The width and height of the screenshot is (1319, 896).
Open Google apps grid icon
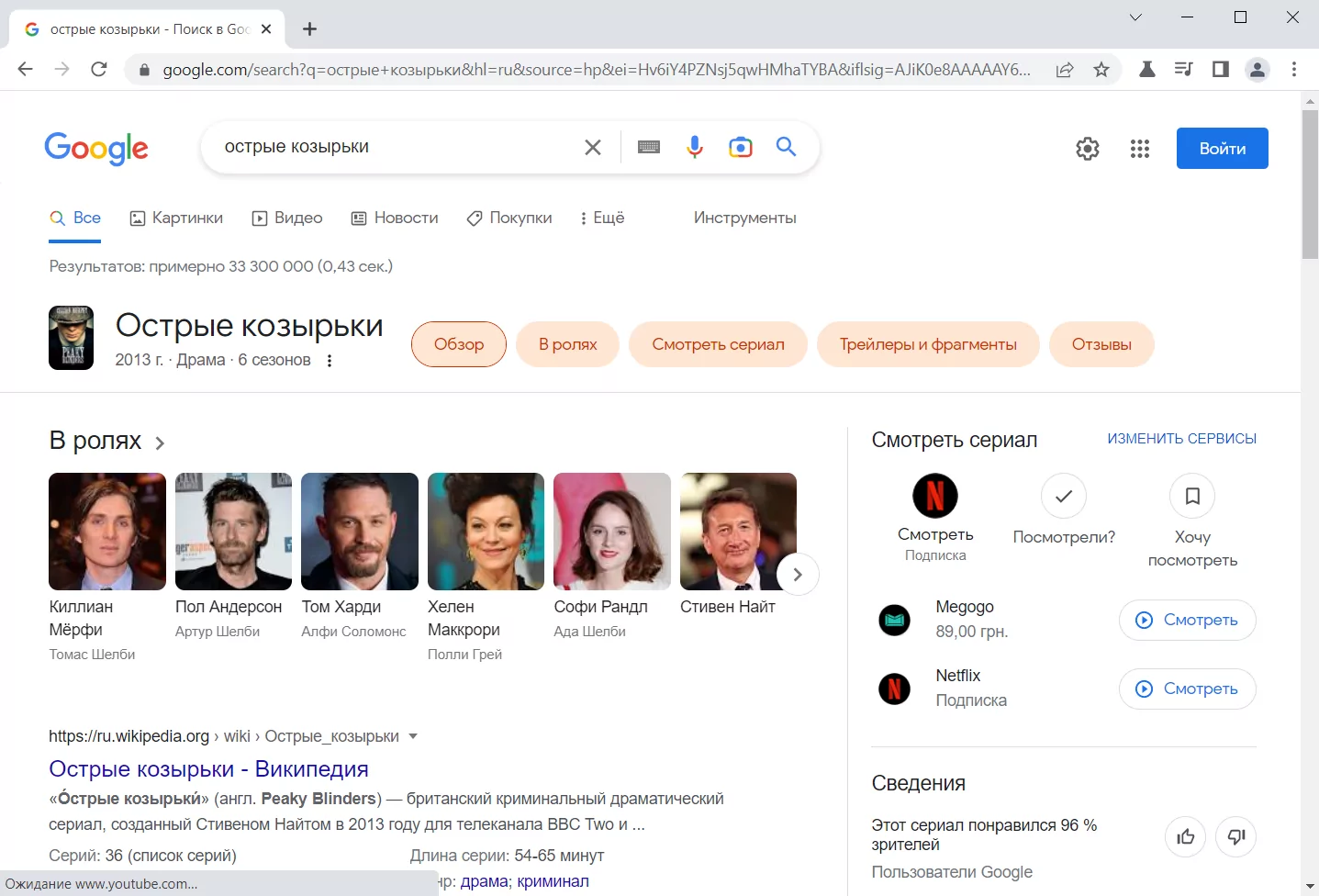pos(1140,149)
